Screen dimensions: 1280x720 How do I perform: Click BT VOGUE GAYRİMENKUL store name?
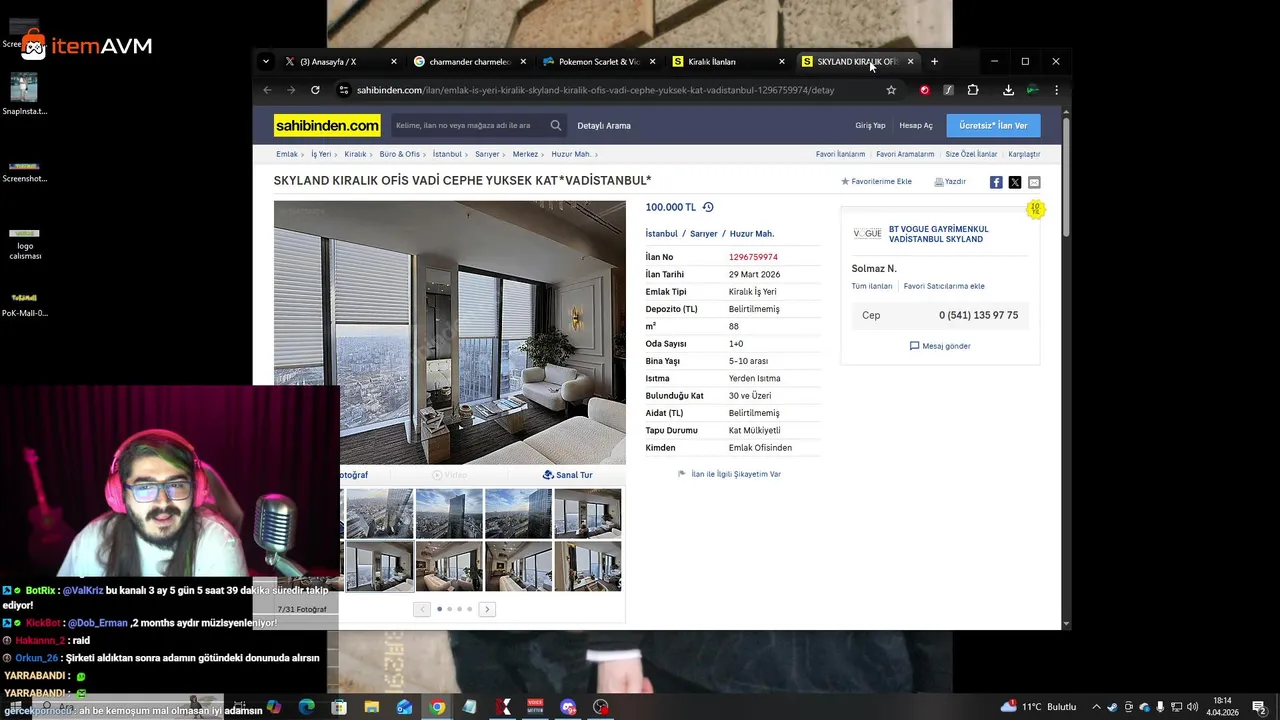click(938, 234)
